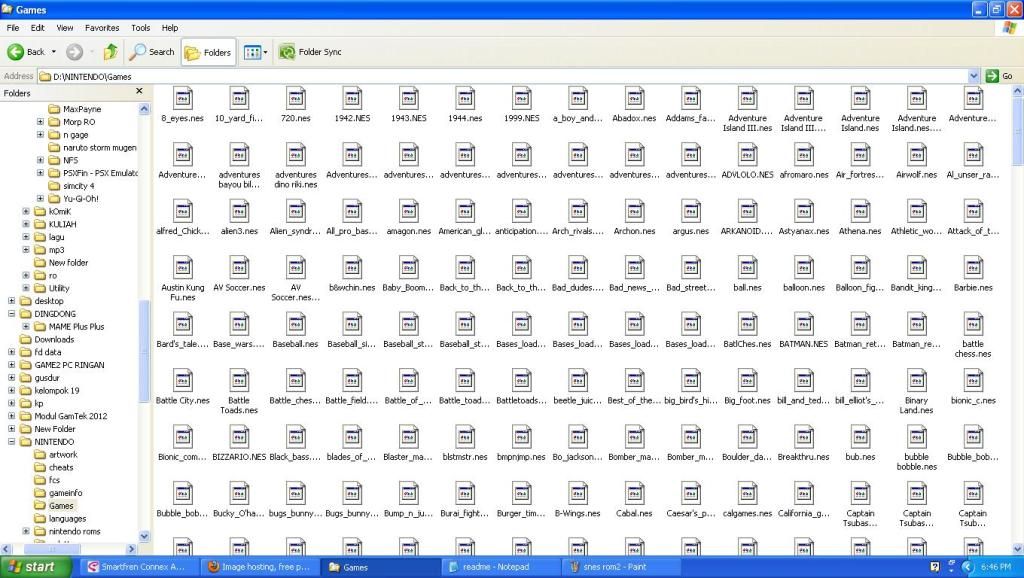This screenshot has height=578, width=1024.
Task: Open the Views dropdown arrow
Action: click(265, 52)
